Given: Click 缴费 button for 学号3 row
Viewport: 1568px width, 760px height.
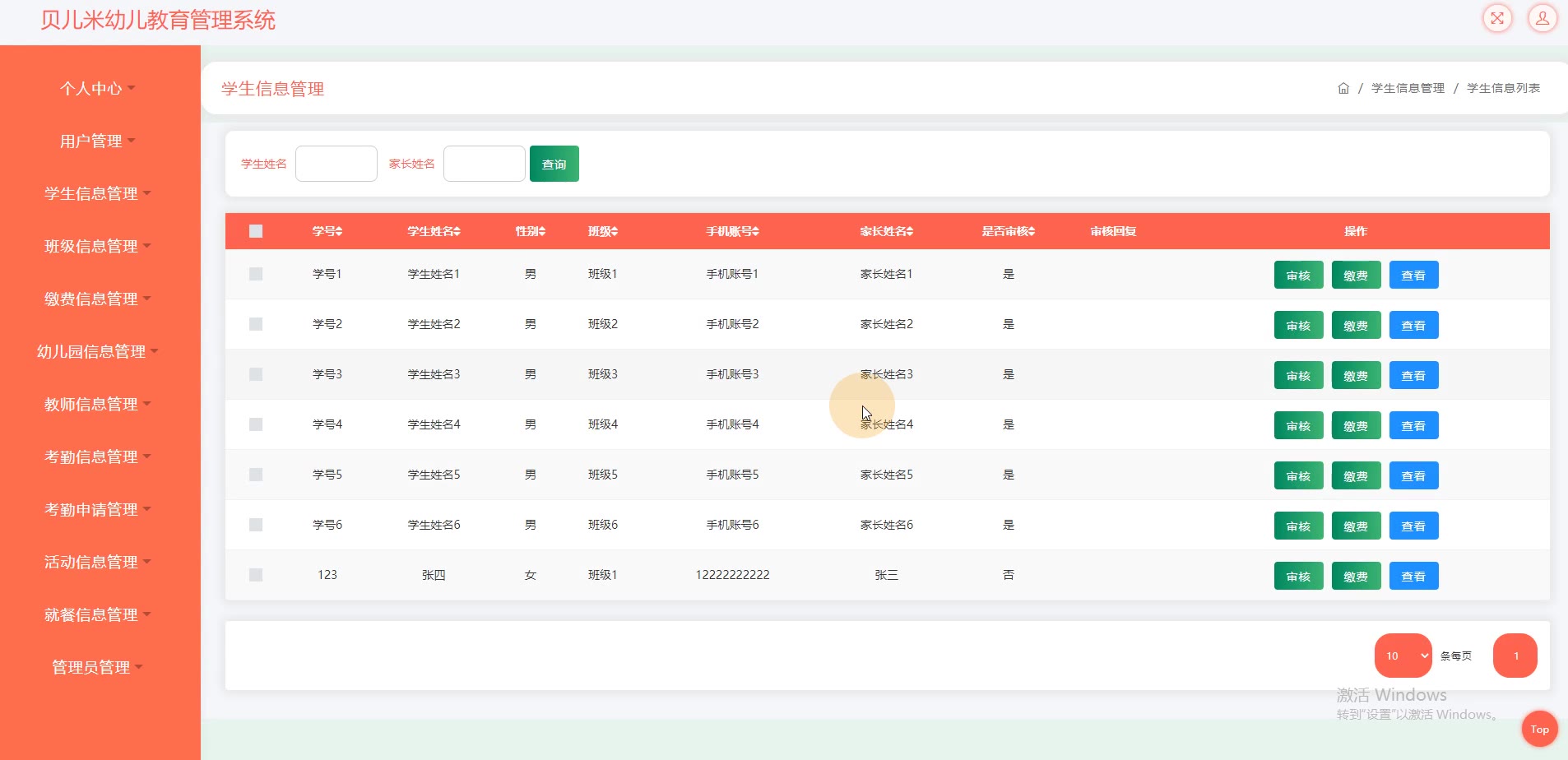Looking at the screenshot, I should [x=1356, y=375].
